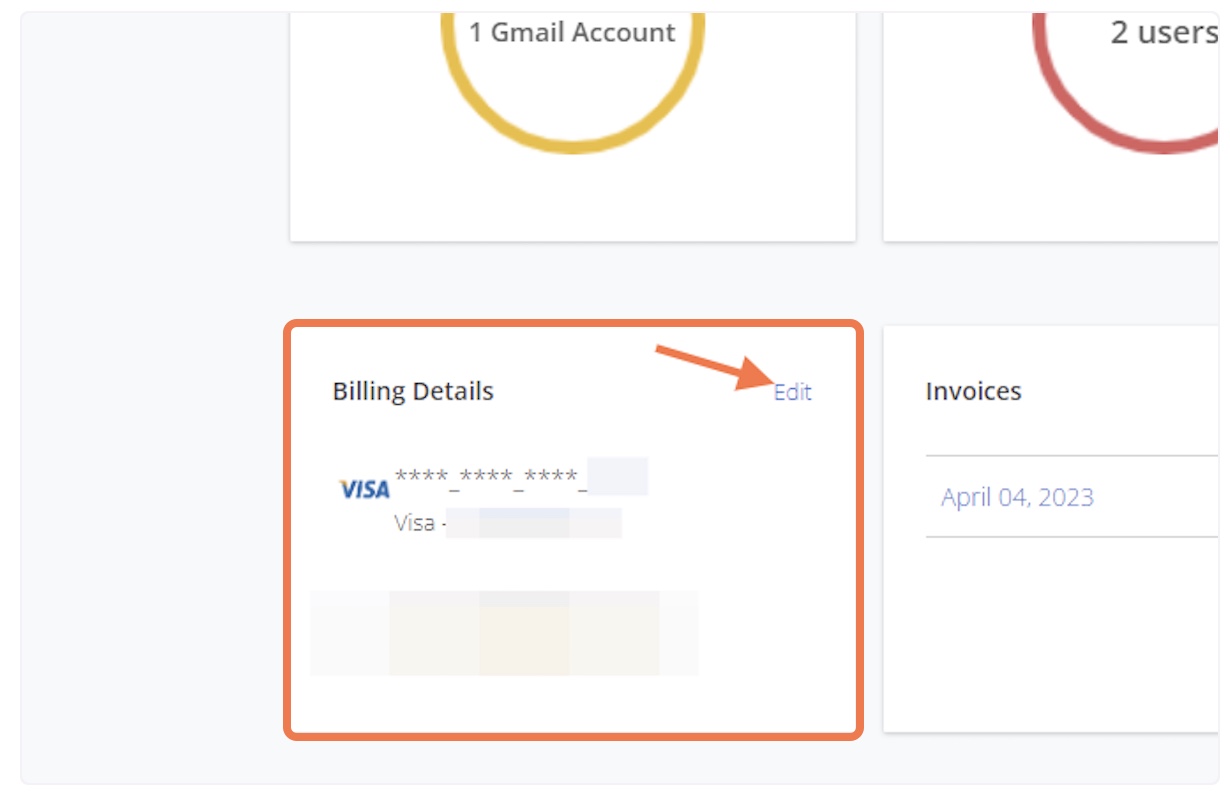Open the April 04, 2023 invoice
Screen dimensions: 1230x800
[x=1017, y=497]
